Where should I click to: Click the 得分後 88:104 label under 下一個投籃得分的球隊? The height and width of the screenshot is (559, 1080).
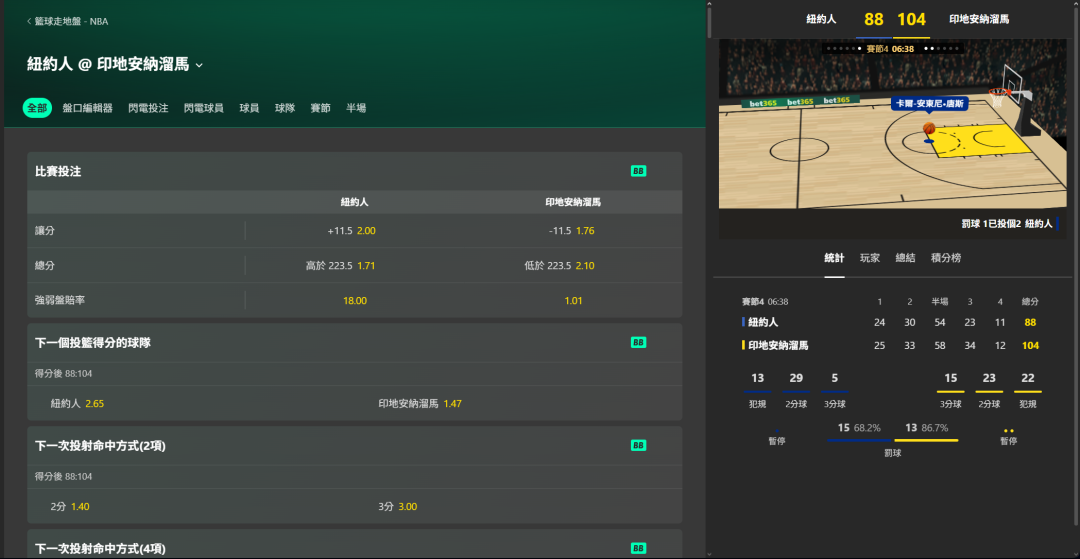point(63,374)
